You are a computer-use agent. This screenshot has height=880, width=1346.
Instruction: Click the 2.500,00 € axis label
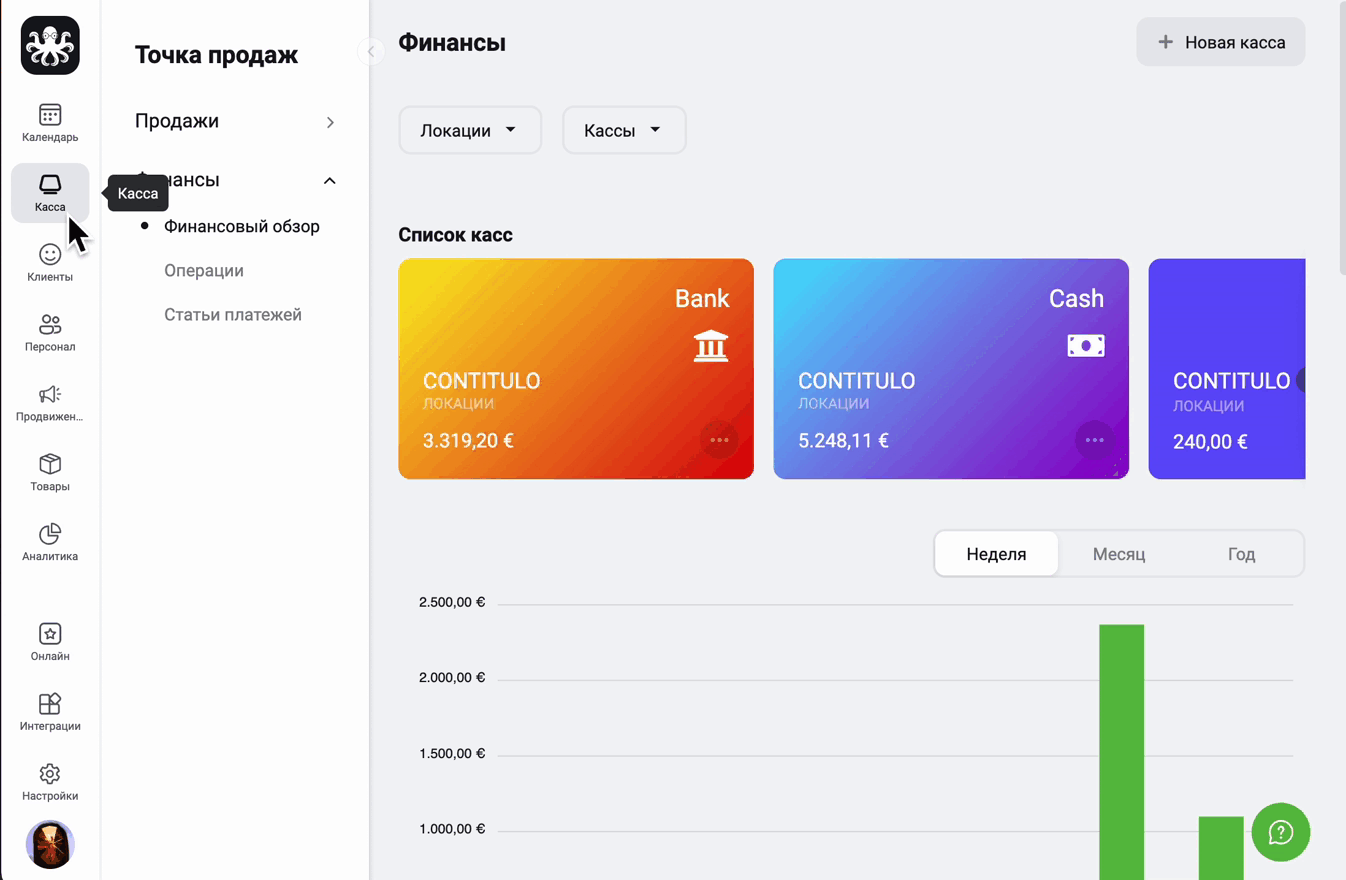(452, 603)
